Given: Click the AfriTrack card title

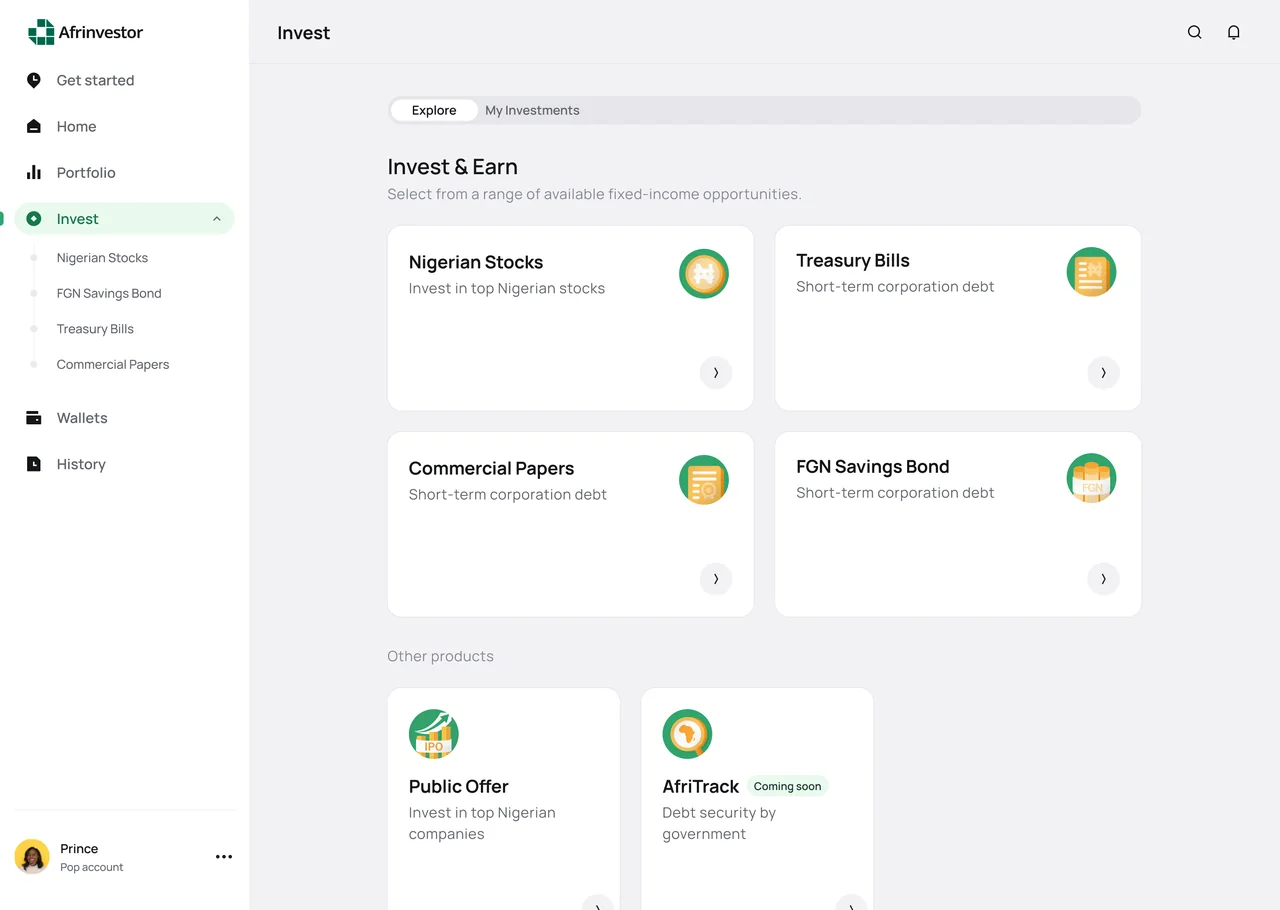Looking at the screenshot, I should (700, 786).
